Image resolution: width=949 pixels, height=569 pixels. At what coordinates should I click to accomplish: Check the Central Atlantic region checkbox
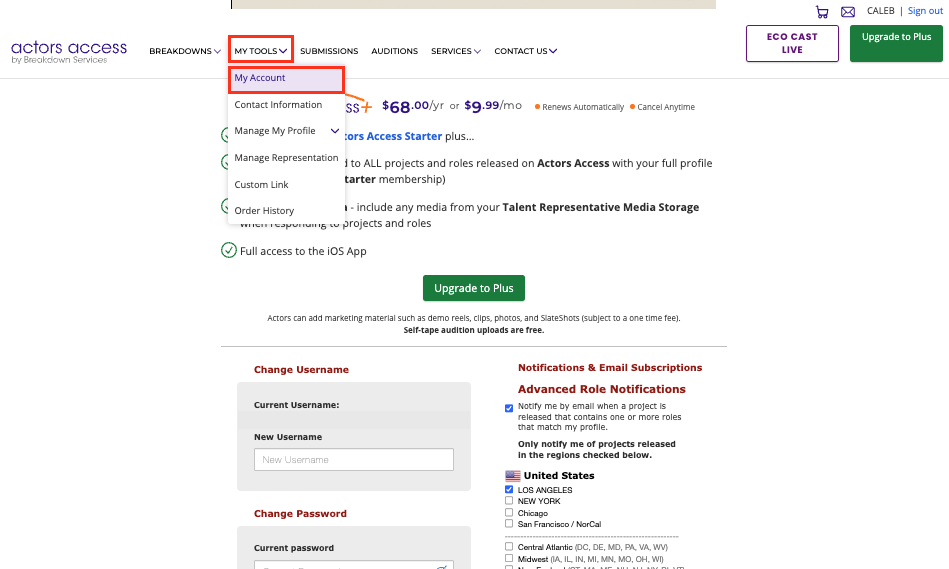click(509, 547)
